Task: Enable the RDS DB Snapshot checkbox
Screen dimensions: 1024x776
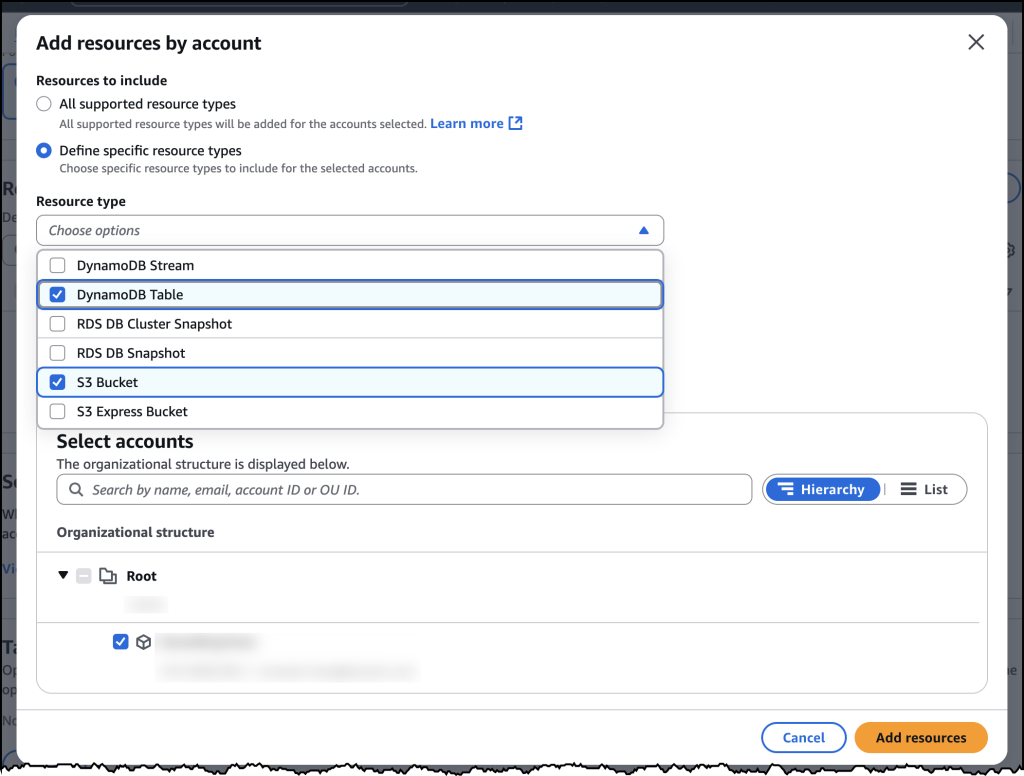Action: 57,353
